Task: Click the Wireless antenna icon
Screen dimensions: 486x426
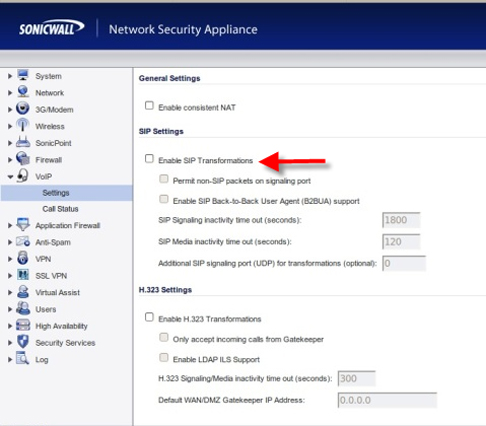Action: click(23, 125)
